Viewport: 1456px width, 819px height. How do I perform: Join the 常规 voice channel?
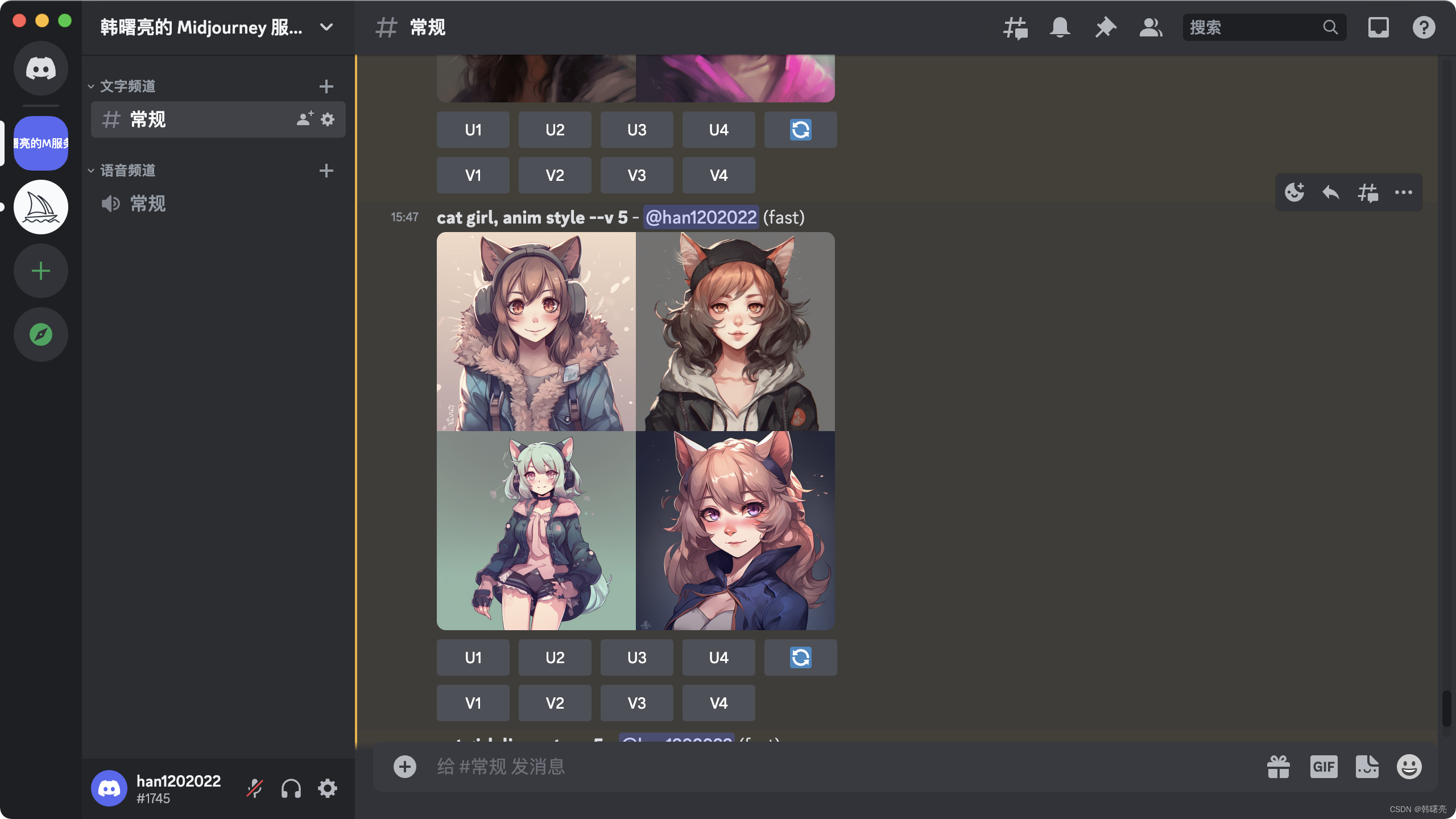(x=148, y=204)
